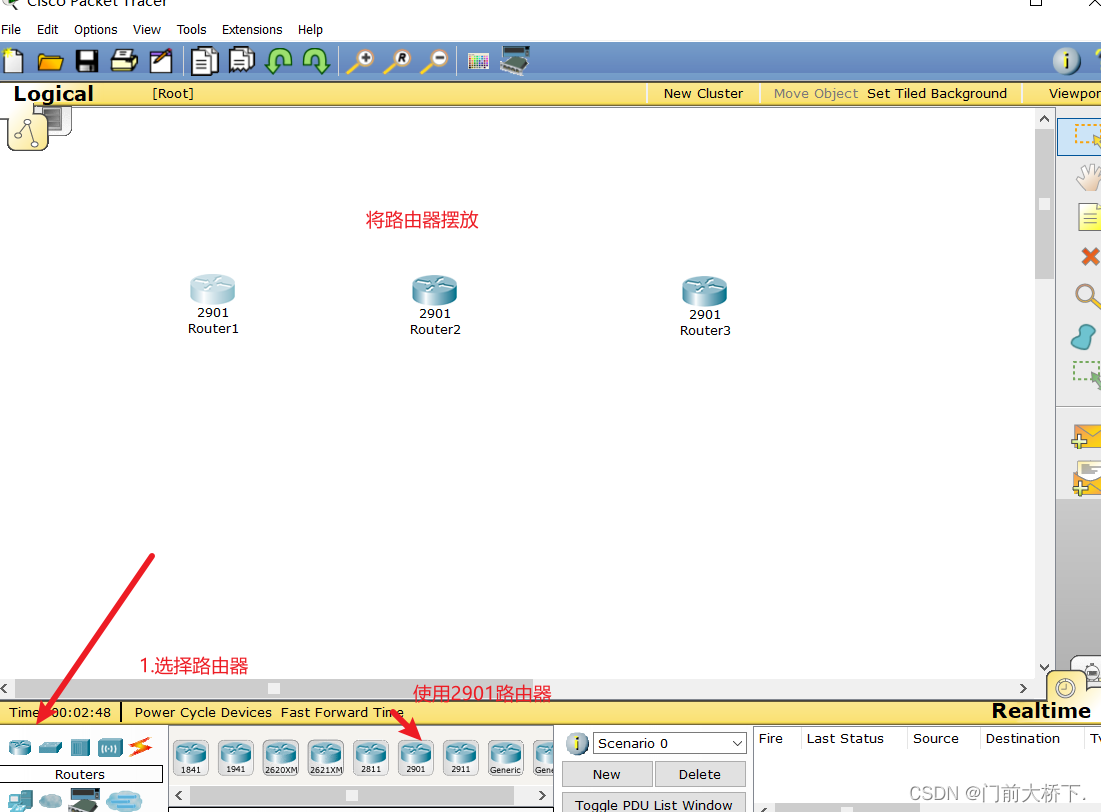
Task: Click the Delete scenario button
Action: click(x=699, y=774)
